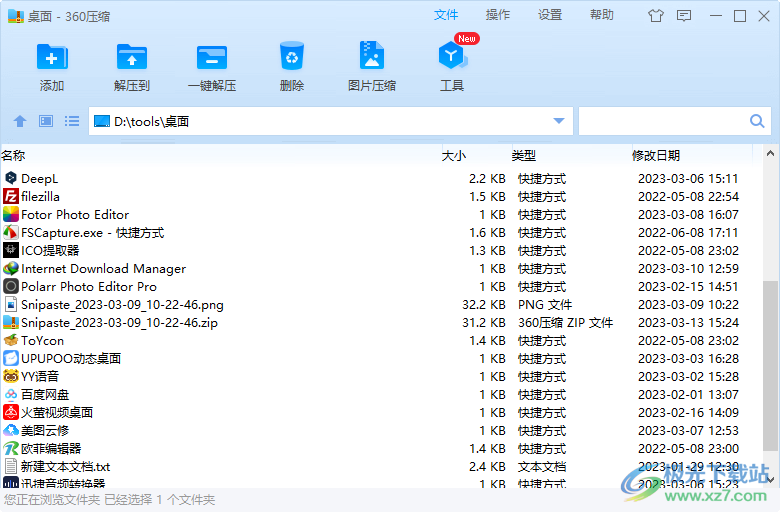This screenshot has height=512, width=780.
Task: Click the Fotor Photo Editor icon
Action: (11, 214)
